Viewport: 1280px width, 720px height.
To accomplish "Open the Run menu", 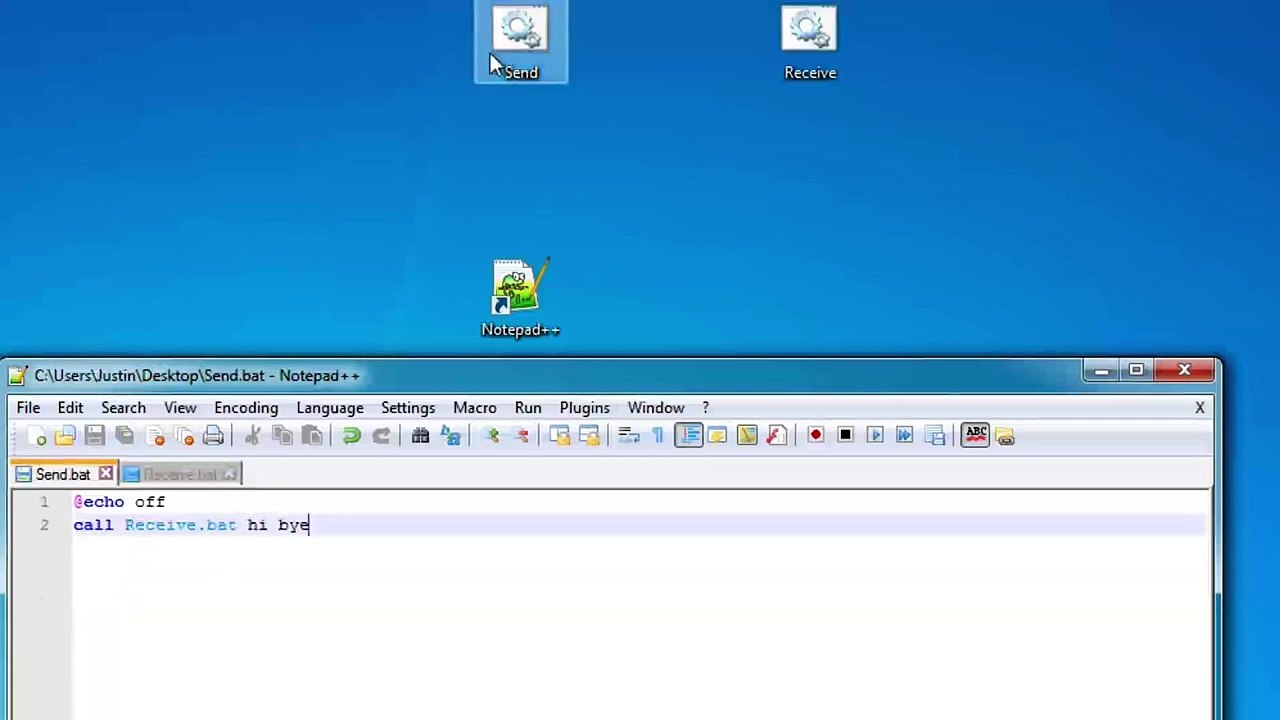I will (x=528, y=408).
